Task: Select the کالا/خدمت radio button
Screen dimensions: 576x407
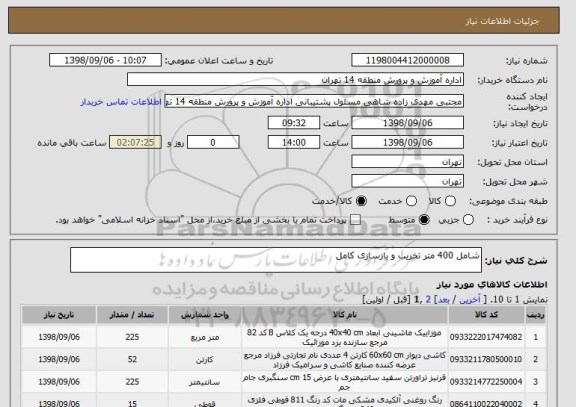Action: tap(361, 201)
